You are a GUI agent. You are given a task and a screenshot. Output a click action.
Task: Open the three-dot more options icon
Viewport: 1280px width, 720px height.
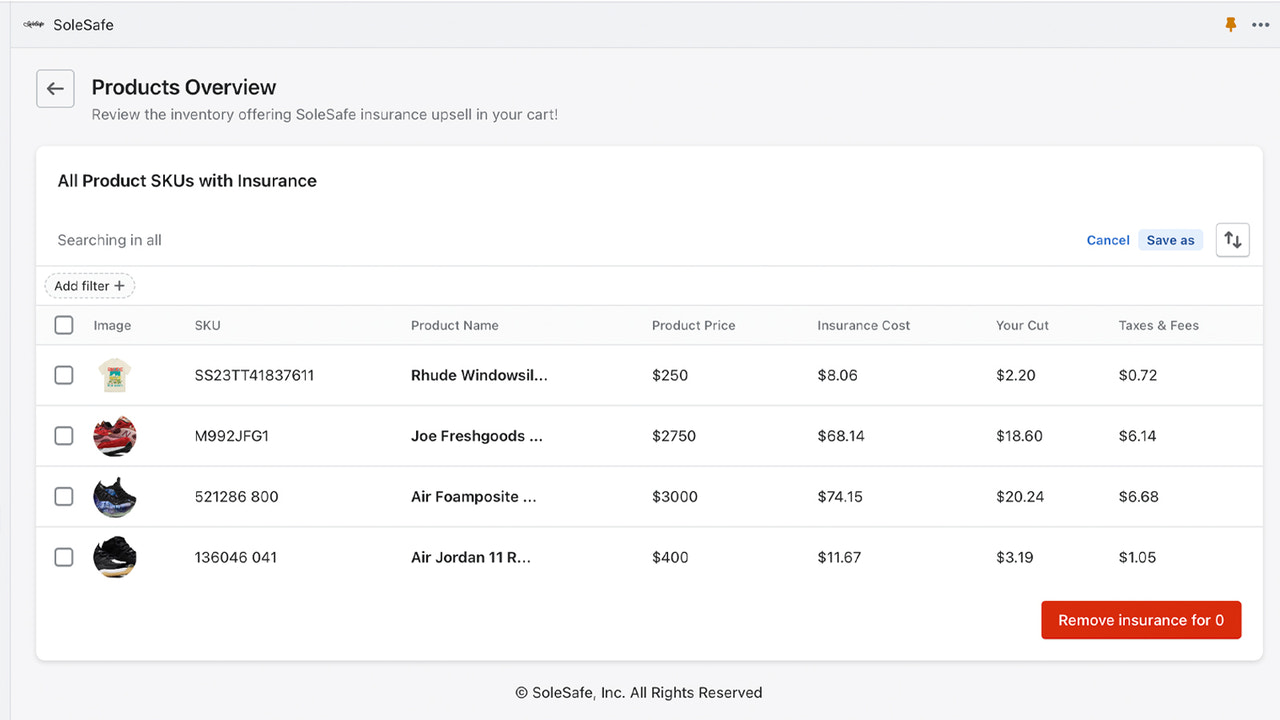coord(1260,24)
